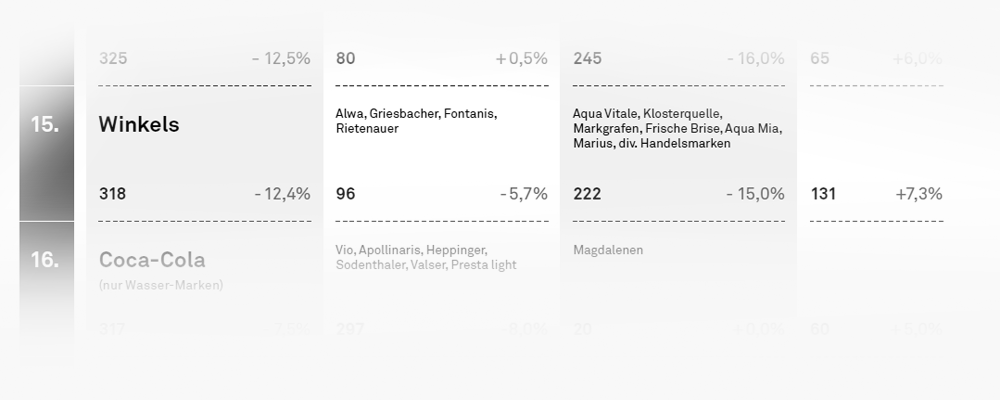Click the value 245 in top row

[587, 59]
